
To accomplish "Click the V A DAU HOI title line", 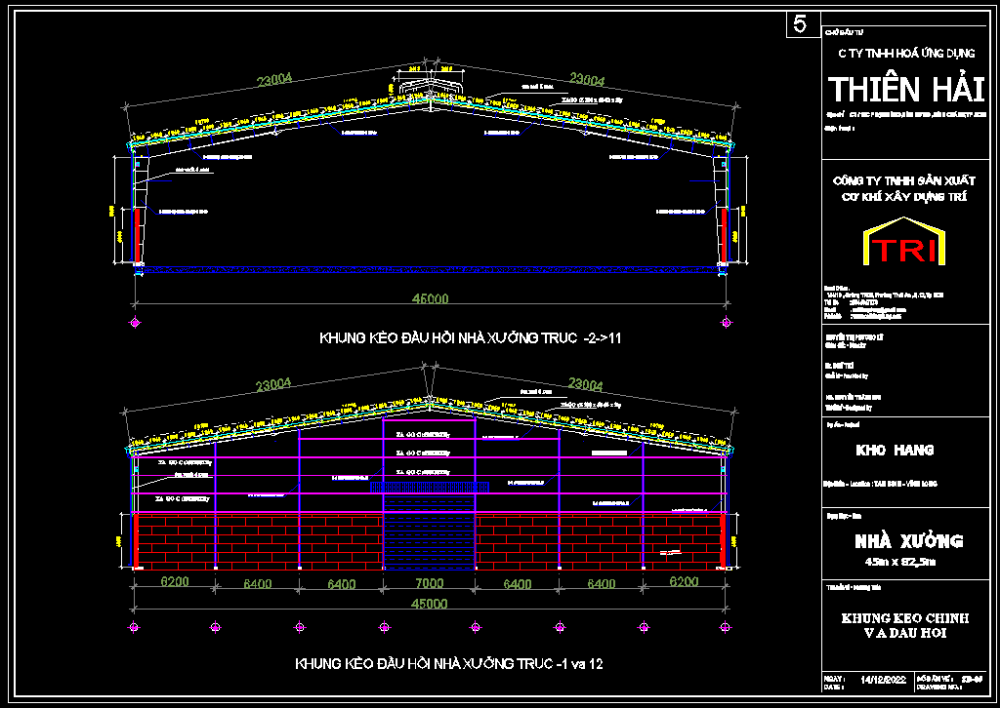I will 905,633.
